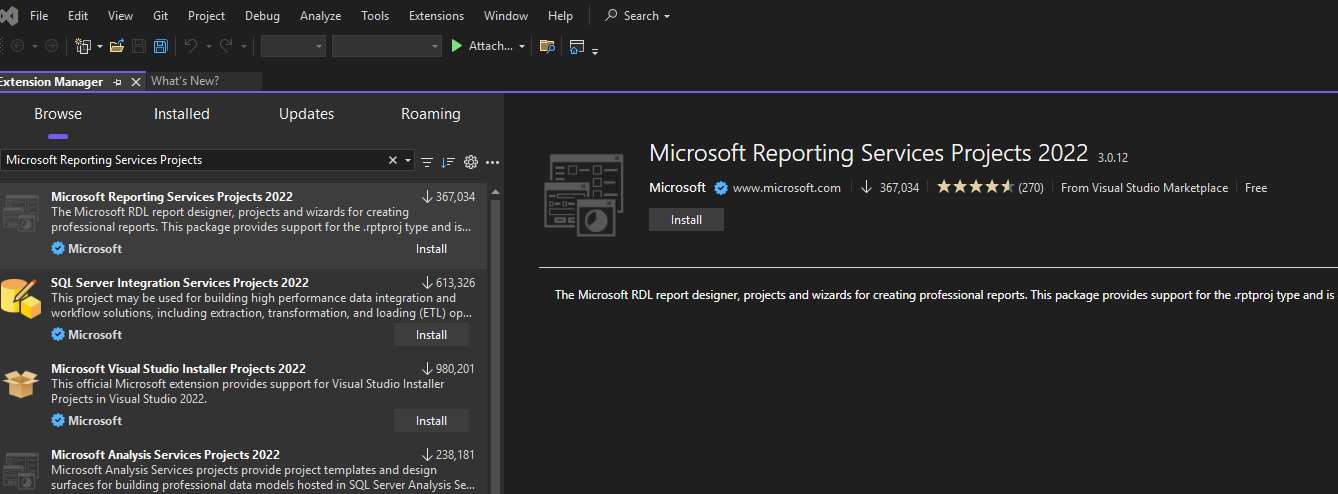Image resolution: width=1338 pixels, height=494 pixels.
Task: Open the Tools menu
Action: coord(375,16)
